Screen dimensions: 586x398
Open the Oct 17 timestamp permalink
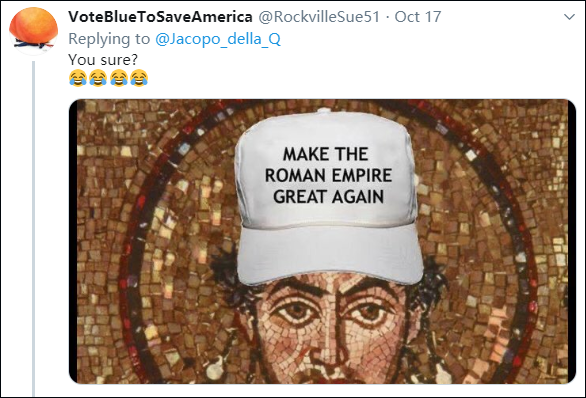(x=418, y=17)
